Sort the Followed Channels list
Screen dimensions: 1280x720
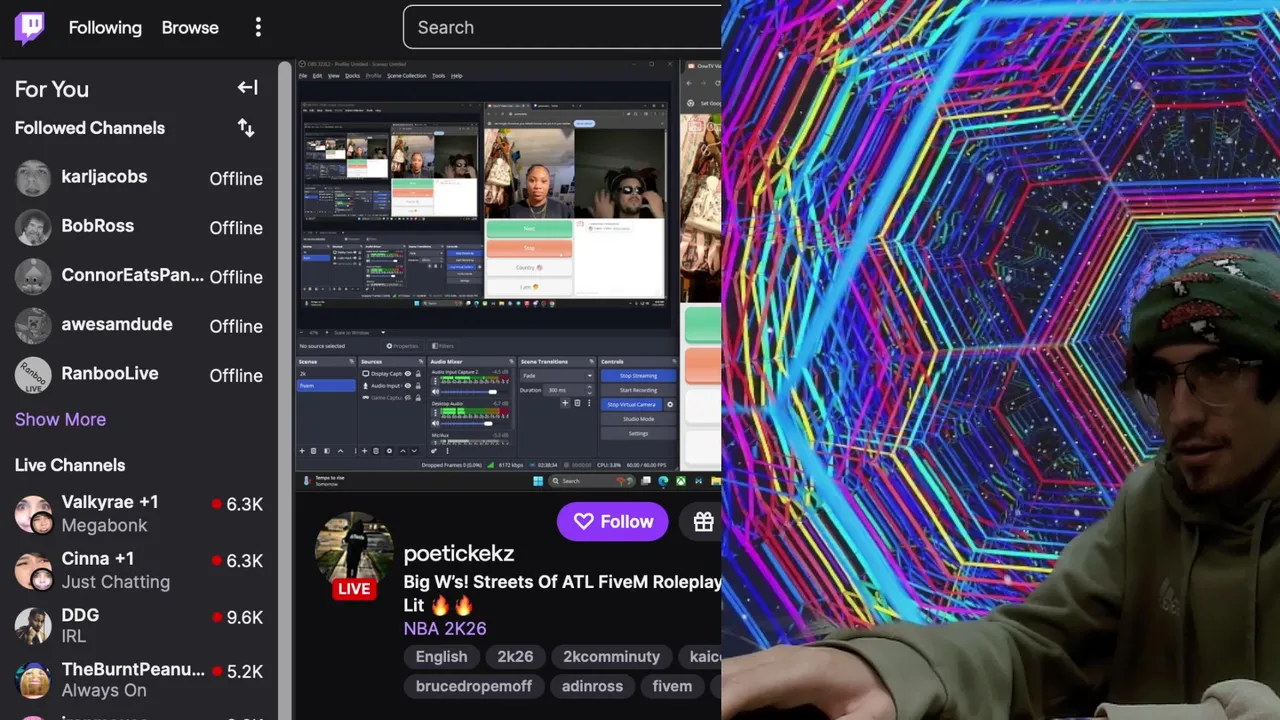tap(246, 128)
